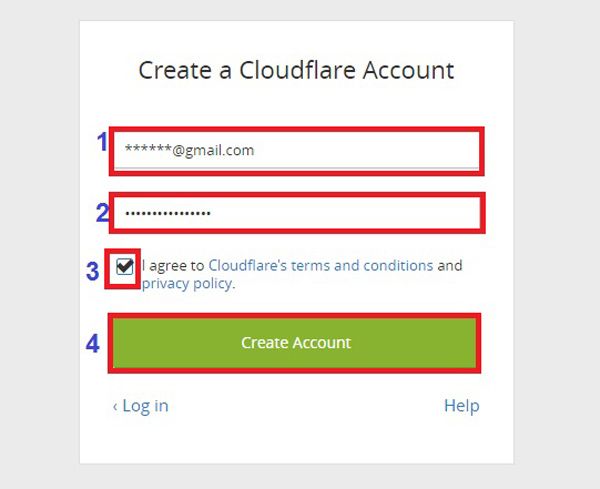Click the green Create Account button
600x489 pixels.
[294, 342]
